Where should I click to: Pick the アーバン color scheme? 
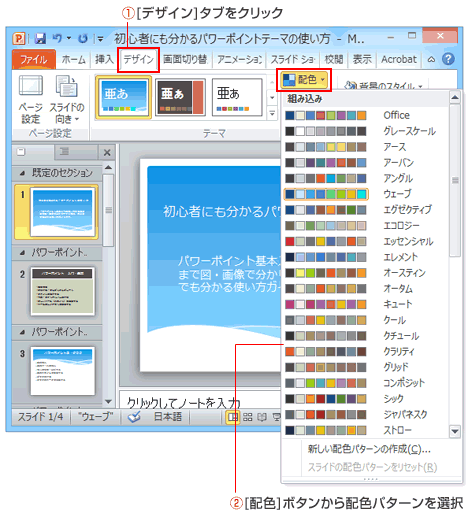[x=365, y=163]
